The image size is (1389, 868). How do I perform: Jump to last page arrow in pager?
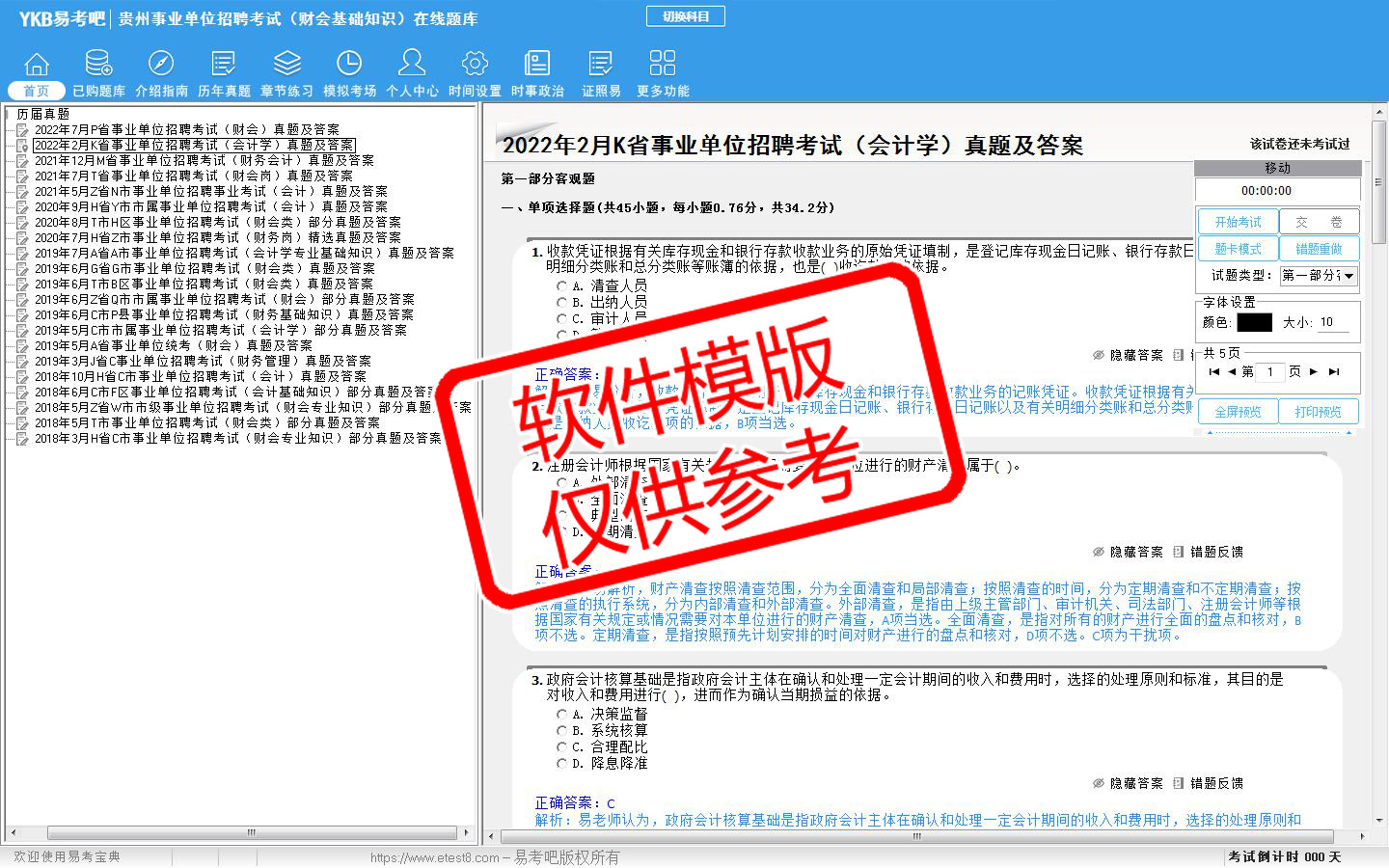click(1334, 371)
